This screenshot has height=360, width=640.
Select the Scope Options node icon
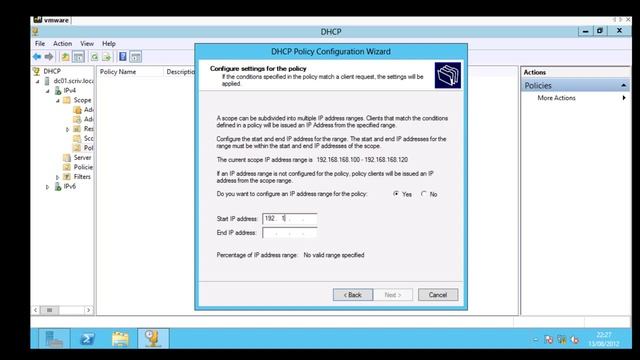[x=77, y=138]
